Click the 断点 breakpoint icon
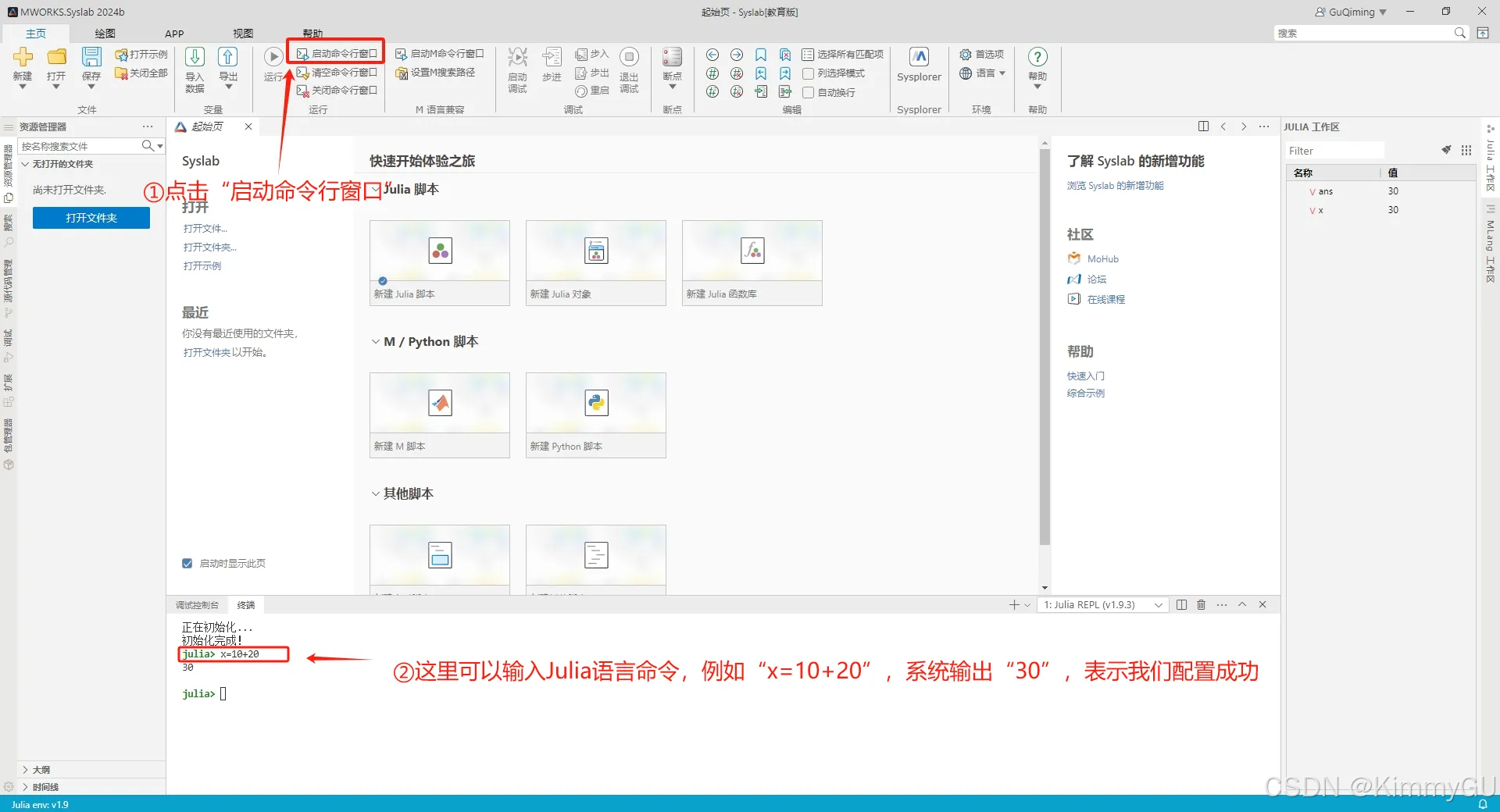1500x812 pixels. pyautogui.click(x=672, y=57)
